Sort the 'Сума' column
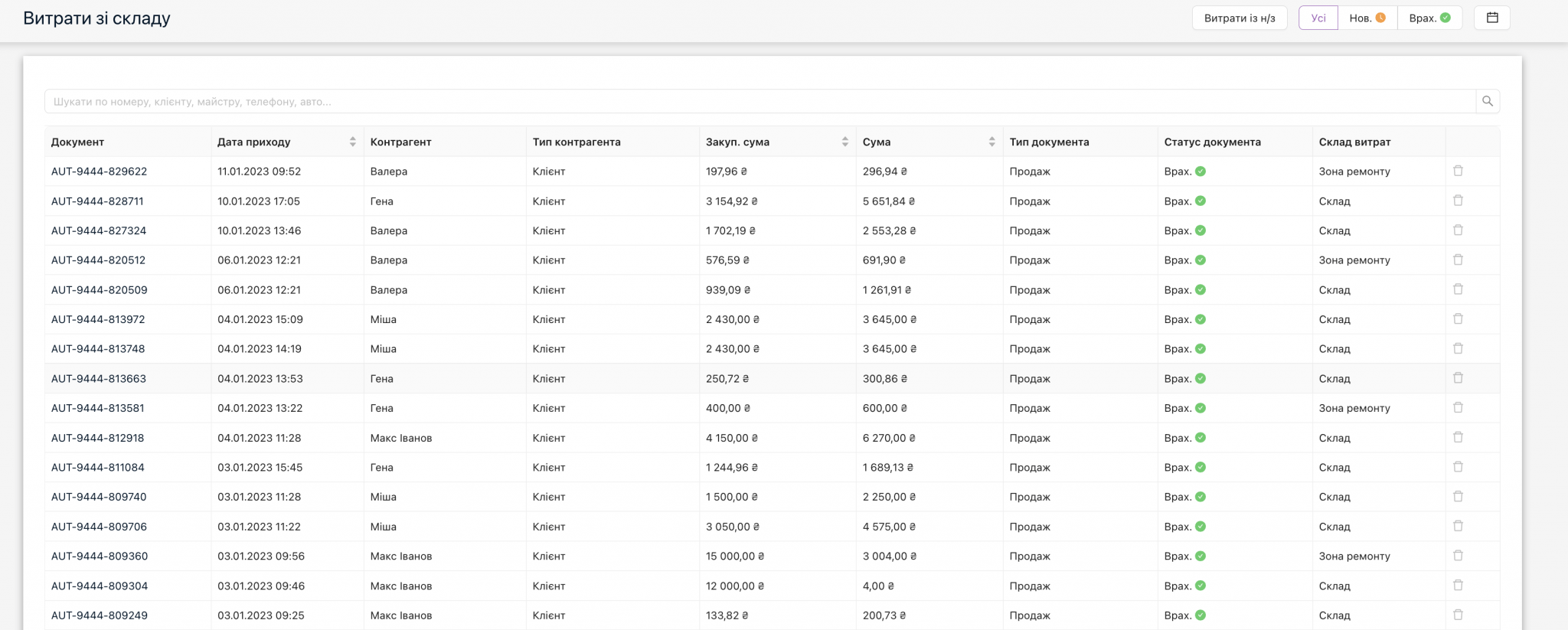This screenshot has width=1568, height=630. [x=991, y=142]
